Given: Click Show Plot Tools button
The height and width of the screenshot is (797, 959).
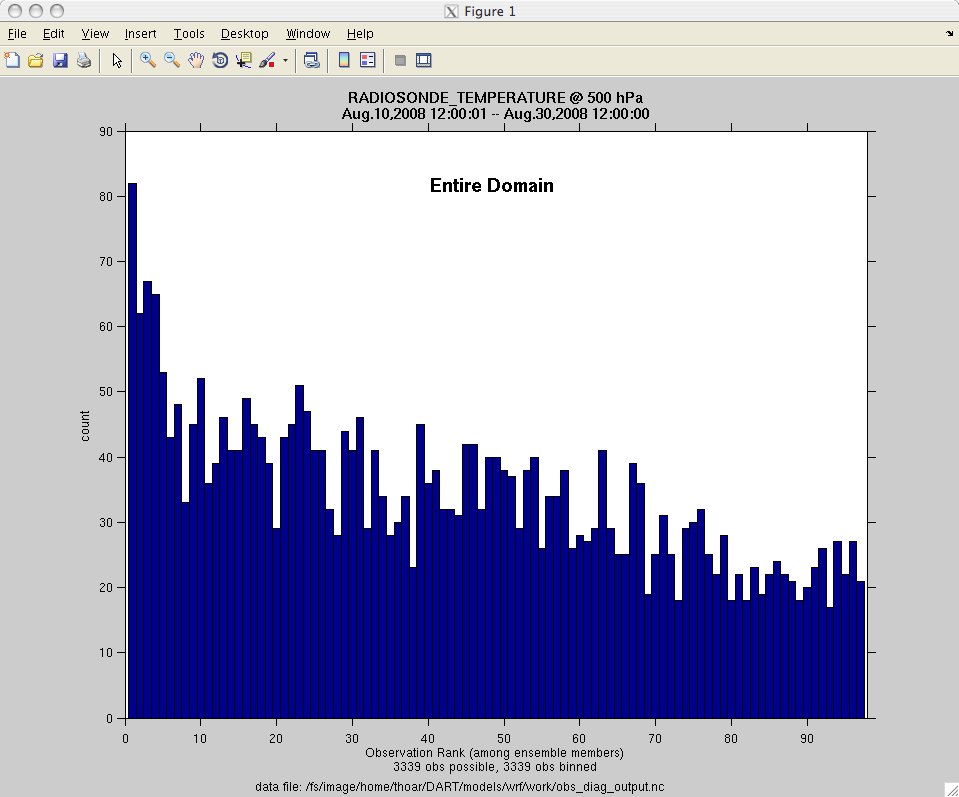Looking at the screenshot, I should click(424, 60).
